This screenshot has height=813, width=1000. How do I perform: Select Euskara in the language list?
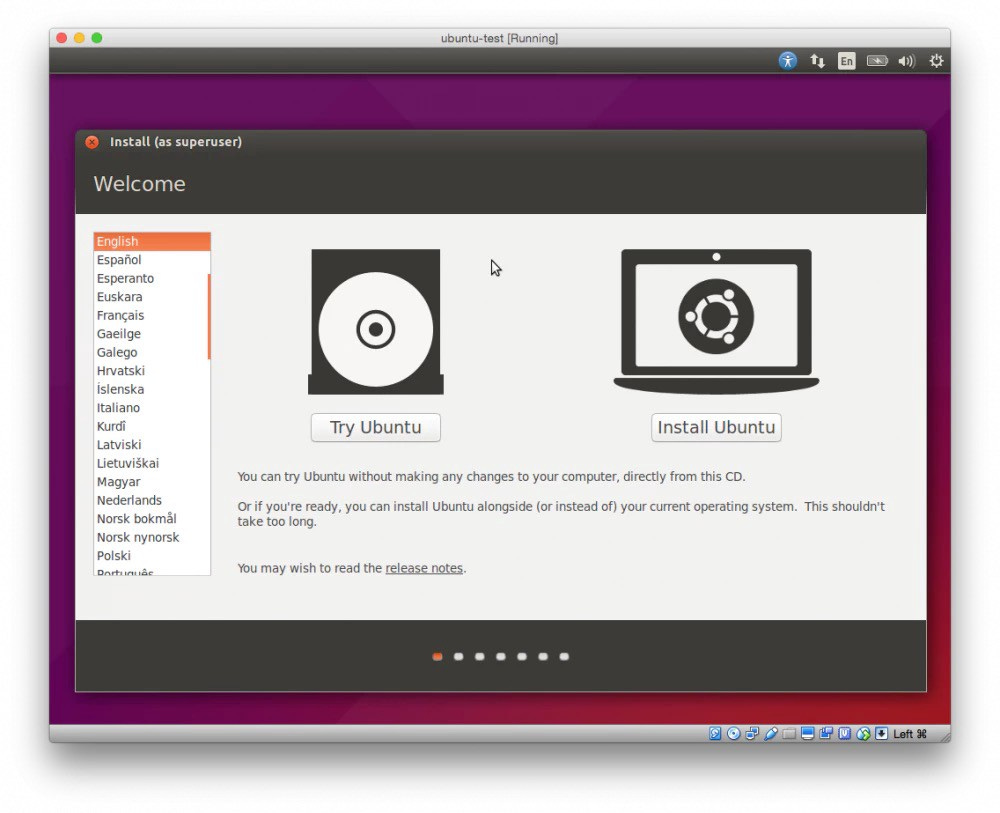pos(152,297)
